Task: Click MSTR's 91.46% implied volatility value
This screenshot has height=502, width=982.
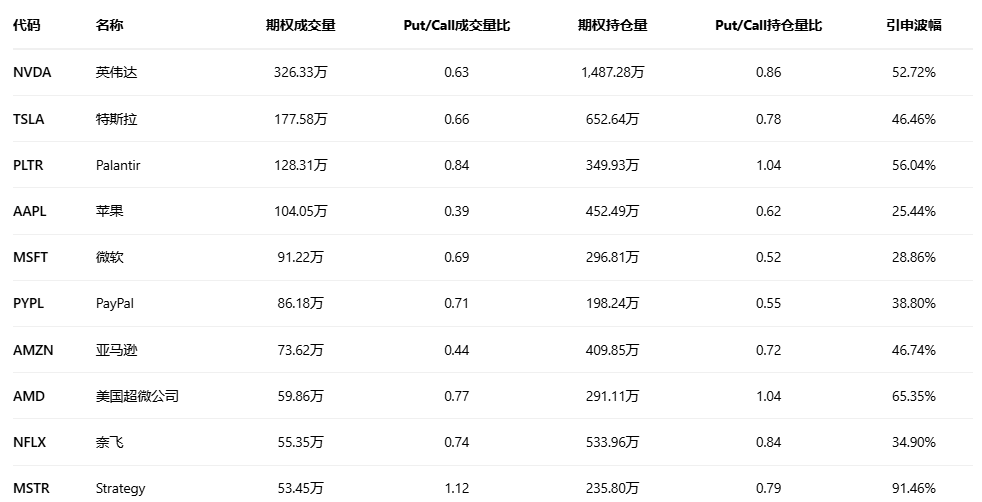Action: 913,488
